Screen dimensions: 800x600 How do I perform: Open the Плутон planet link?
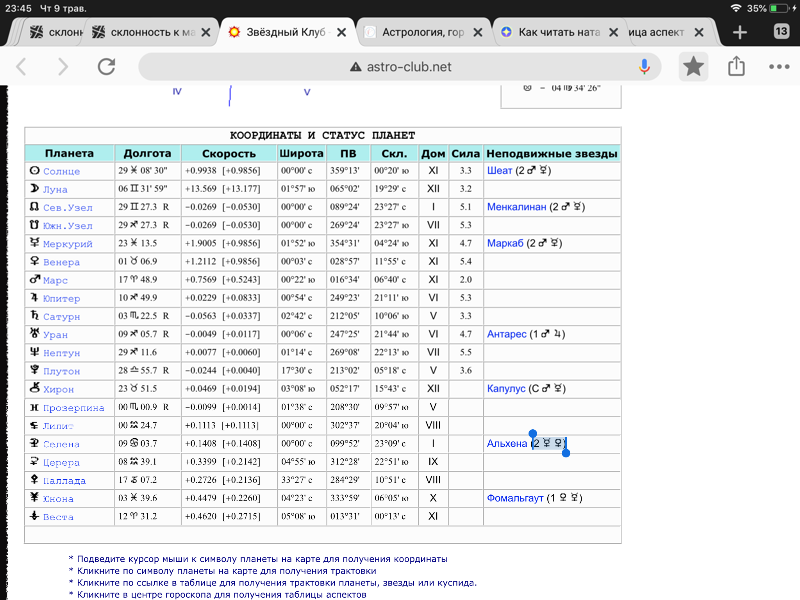tap(61, 371)
